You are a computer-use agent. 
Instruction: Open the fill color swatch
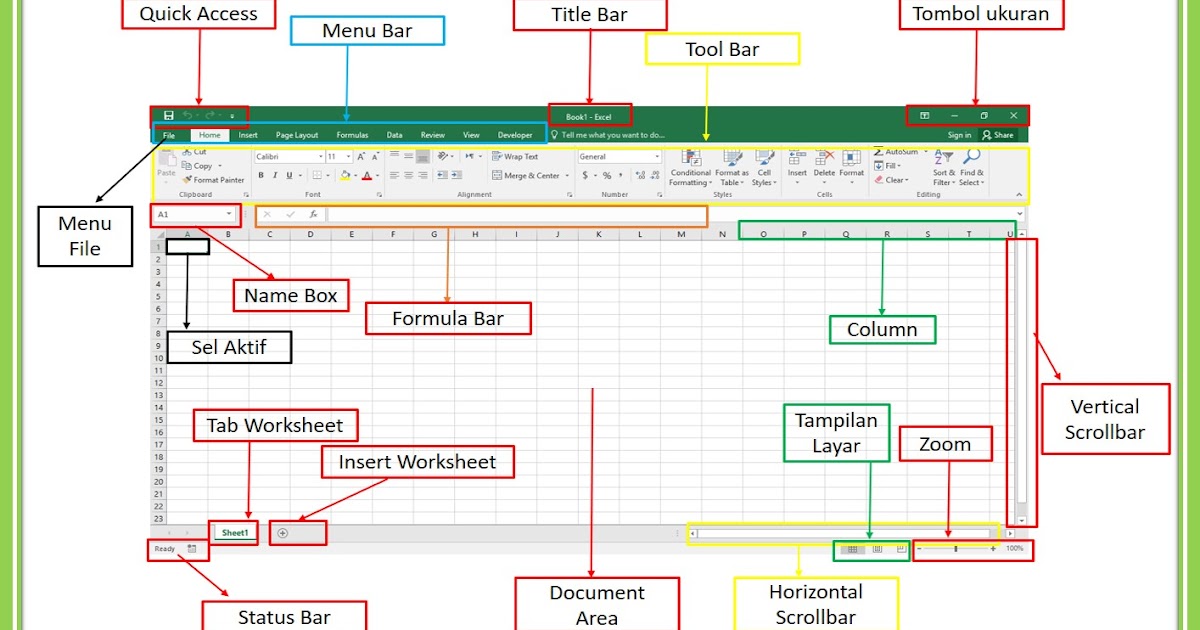coord(345,176)
